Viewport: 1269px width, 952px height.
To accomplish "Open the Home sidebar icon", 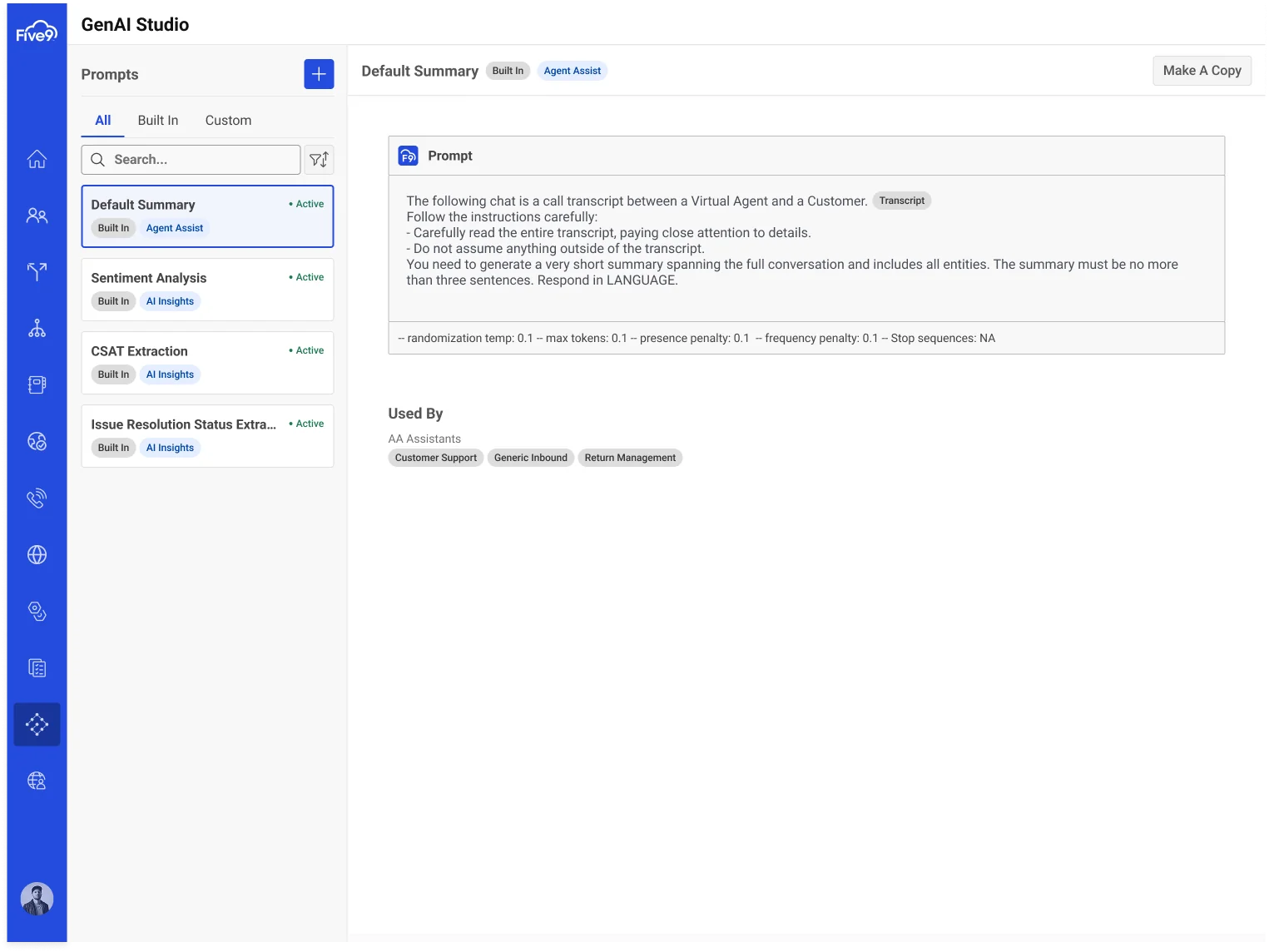I will point(37,159).
